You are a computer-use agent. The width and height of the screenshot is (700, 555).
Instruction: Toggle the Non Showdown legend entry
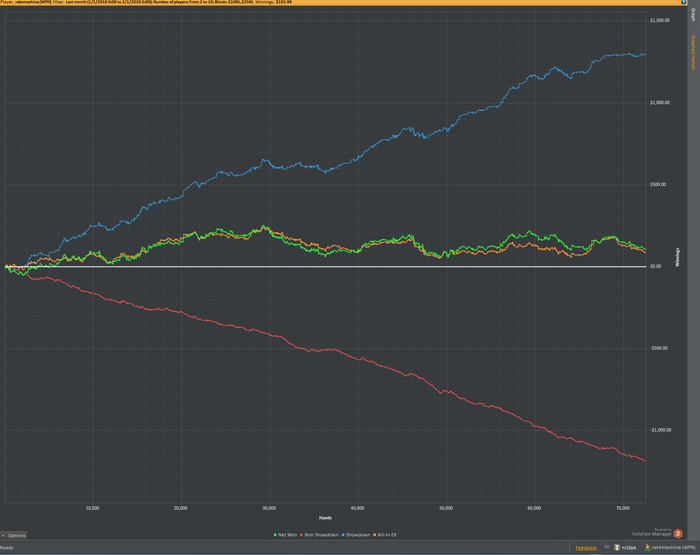point(319,535)
